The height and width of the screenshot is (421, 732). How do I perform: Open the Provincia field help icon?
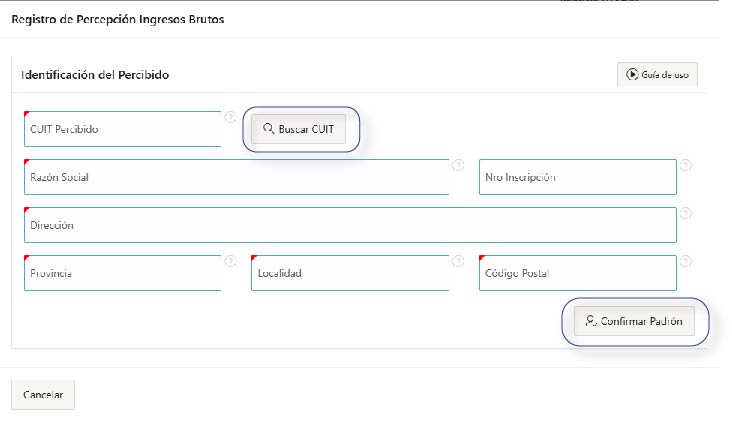(230, 261)
